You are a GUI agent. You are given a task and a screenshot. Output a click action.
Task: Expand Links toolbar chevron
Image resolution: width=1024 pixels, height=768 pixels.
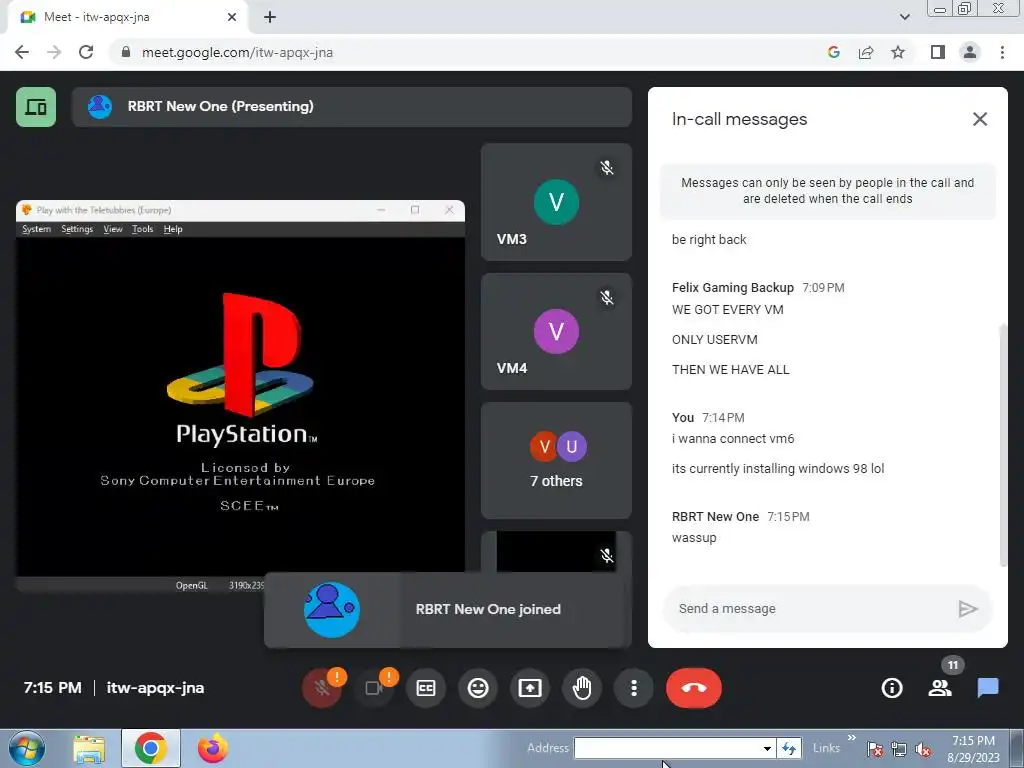coord(852,738)
